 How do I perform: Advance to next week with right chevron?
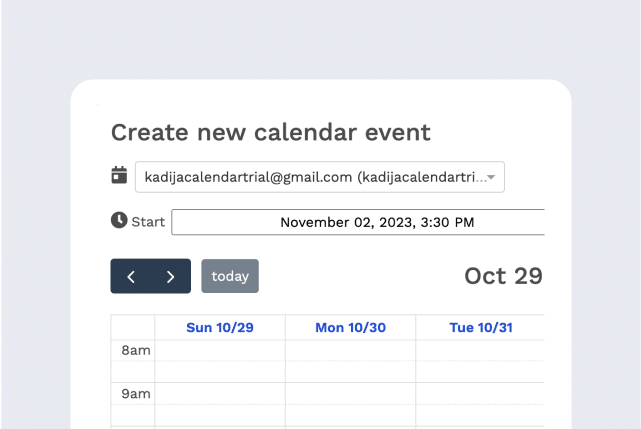170,276
